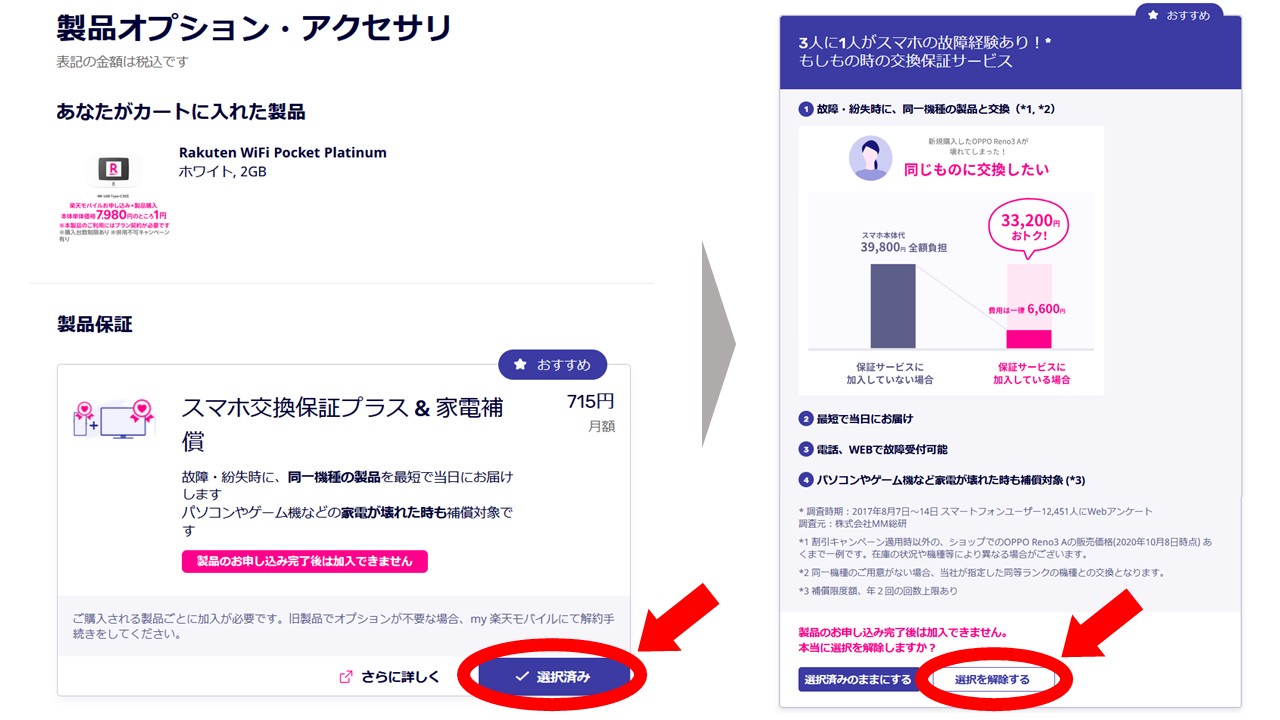Click the checkmark icon in 選択済み button

pos(521,677)
